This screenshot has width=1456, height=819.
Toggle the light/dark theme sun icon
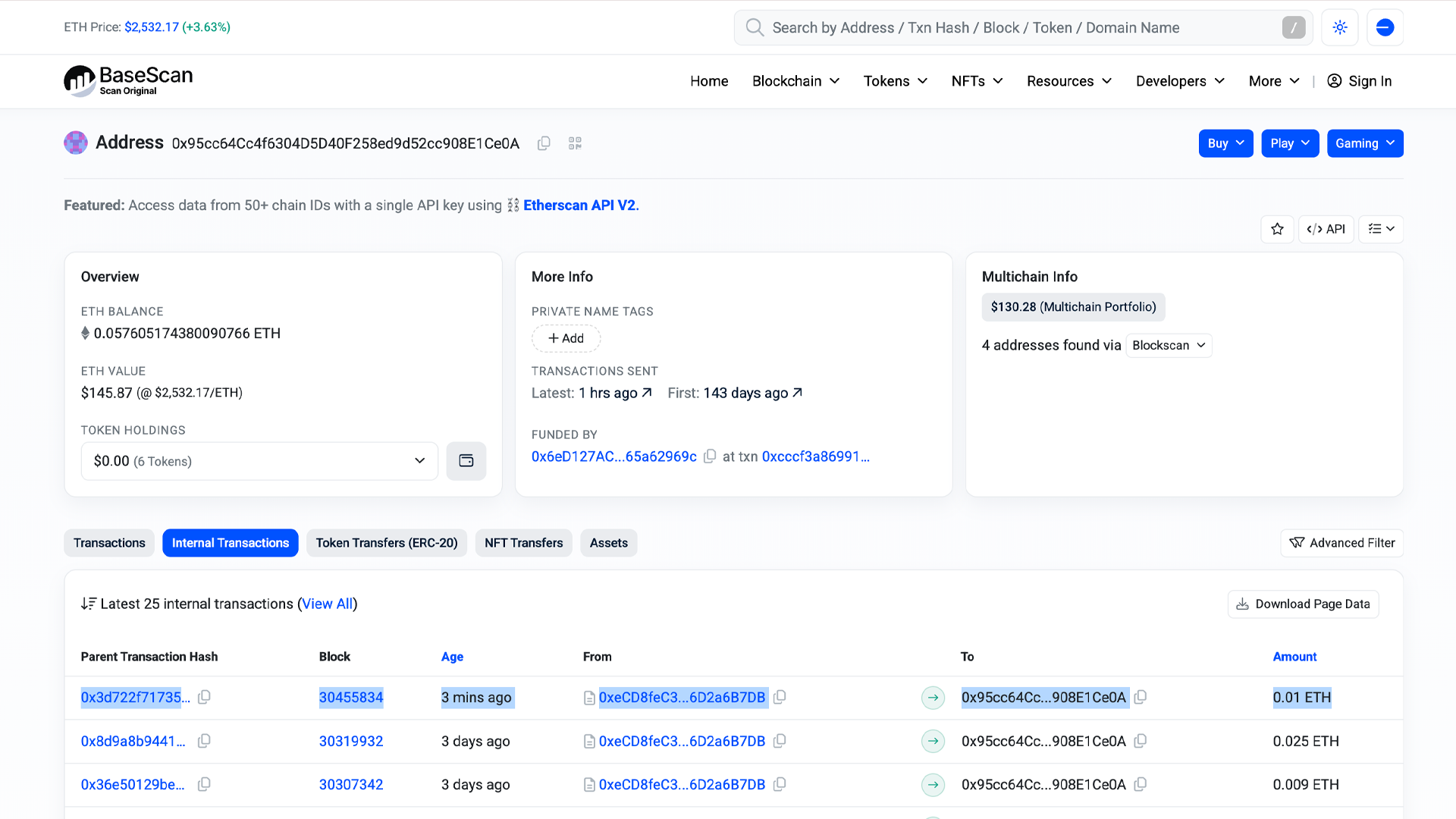pos(1340,27)
